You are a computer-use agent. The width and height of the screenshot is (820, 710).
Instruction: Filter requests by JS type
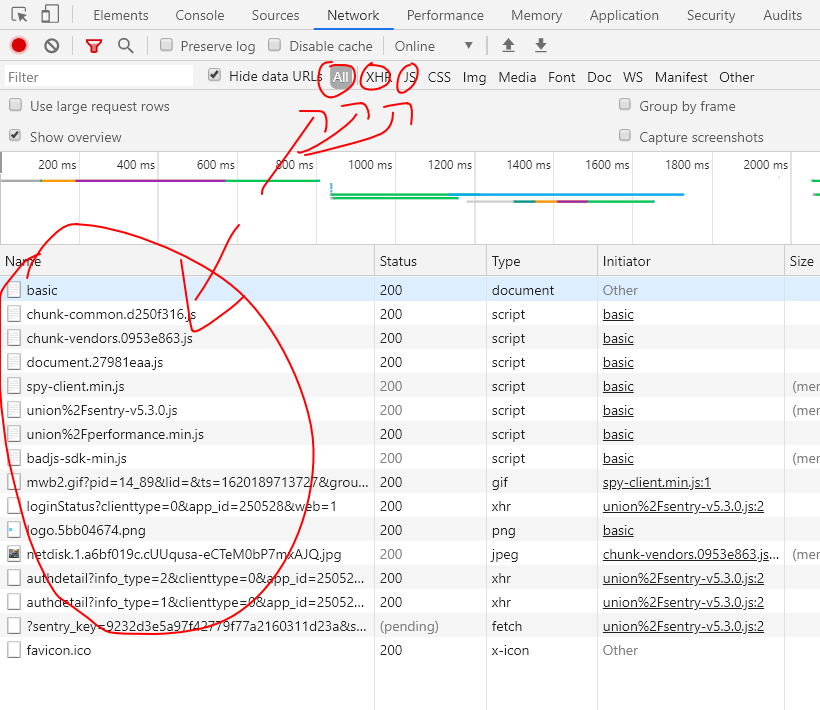409,77
